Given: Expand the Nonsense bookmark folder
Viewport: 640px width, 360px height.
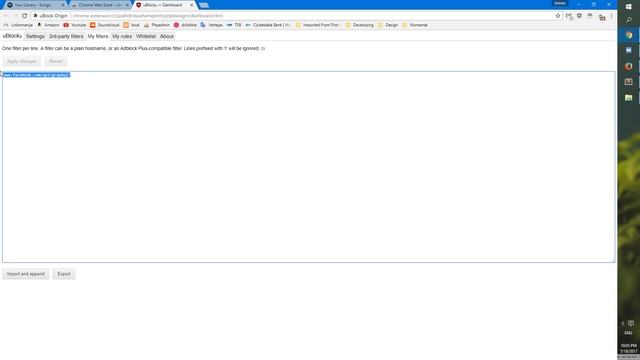Looking at the screenshot, I should coord(415,25).
